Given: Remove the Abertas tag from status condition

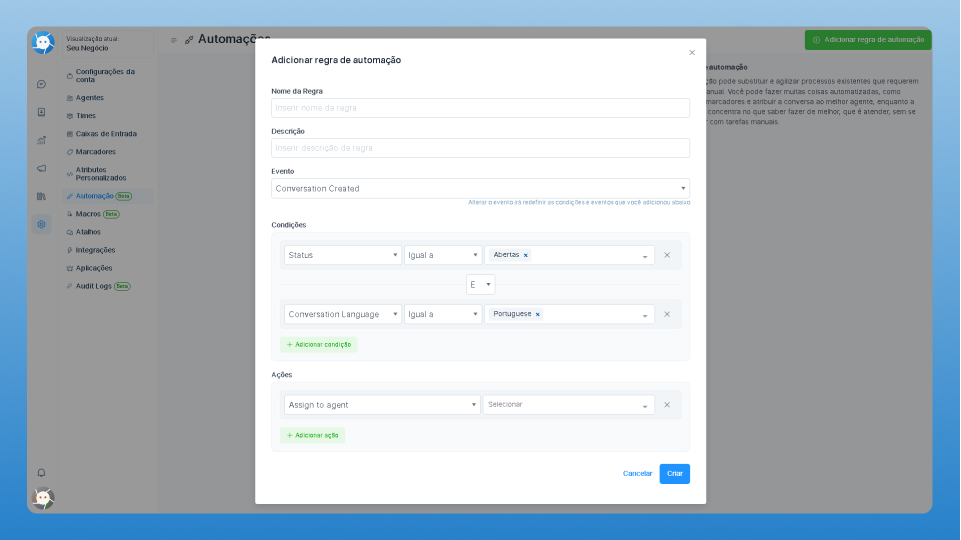Looking at the screenshot, I should click(525, 255).
